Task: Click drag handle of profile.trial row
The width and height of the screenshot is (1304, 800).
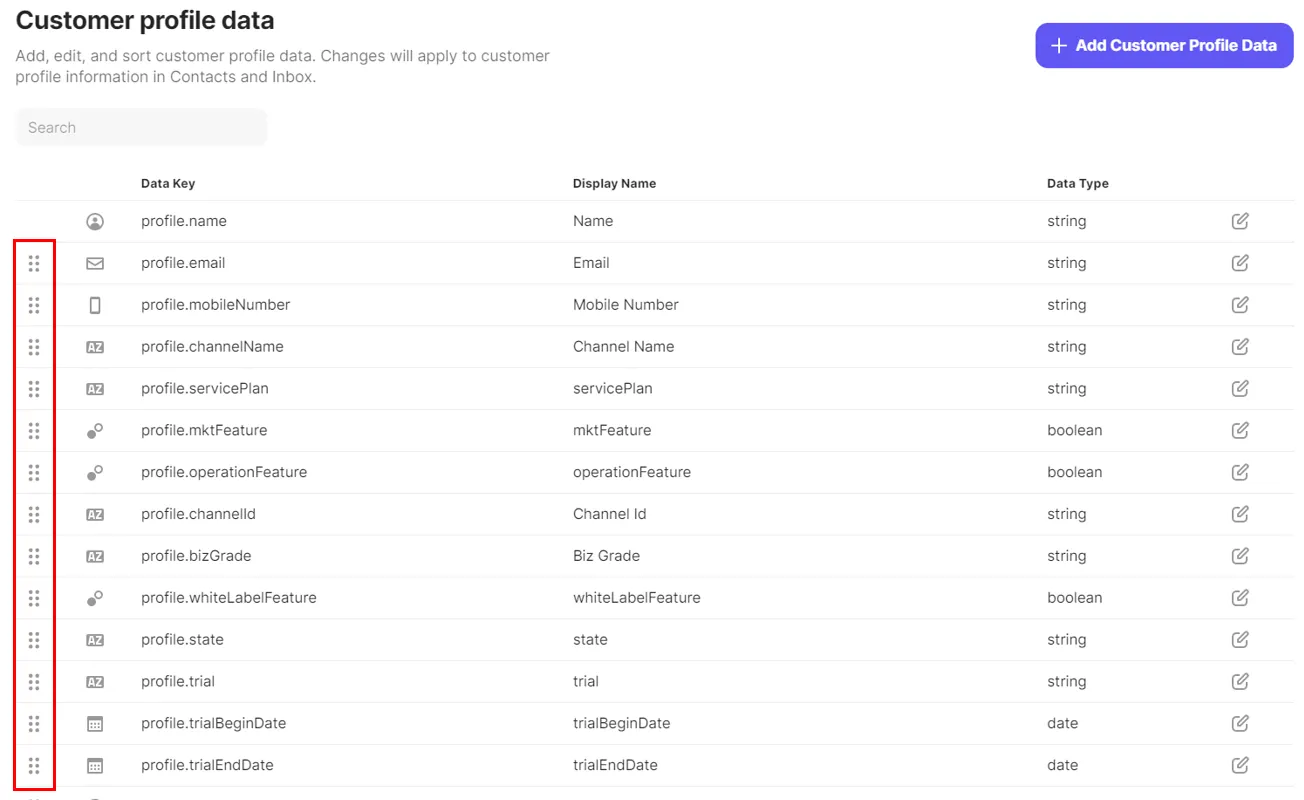Action: [34, 682]
